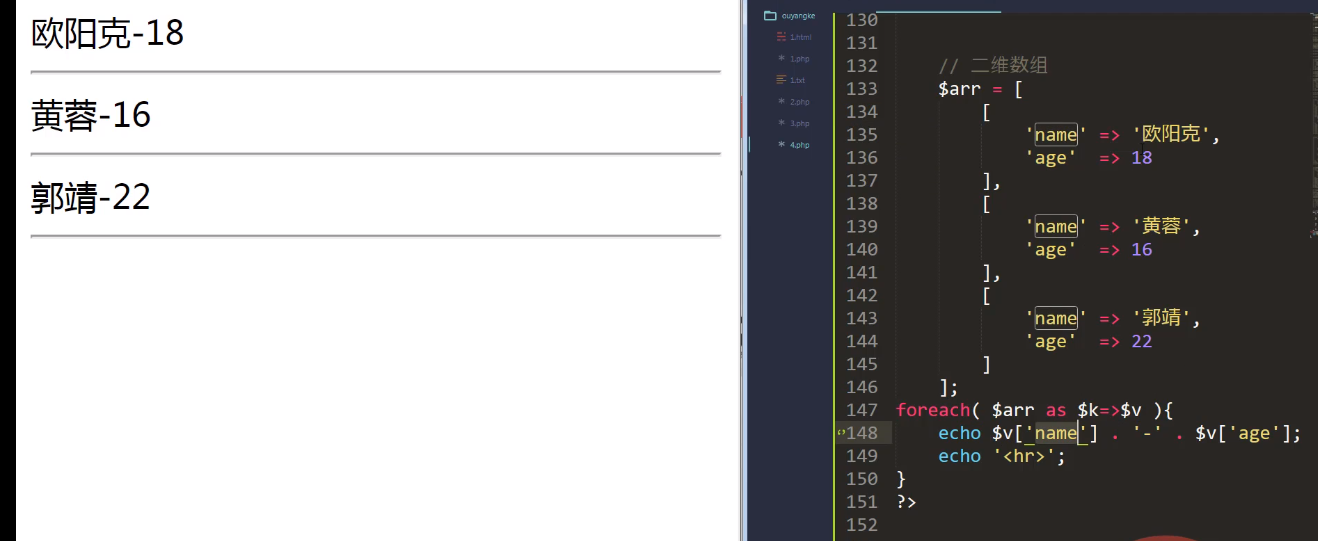Click the comment '// 二维数组' on line 132
1318x541 pixels.
(x=993, y=66)
